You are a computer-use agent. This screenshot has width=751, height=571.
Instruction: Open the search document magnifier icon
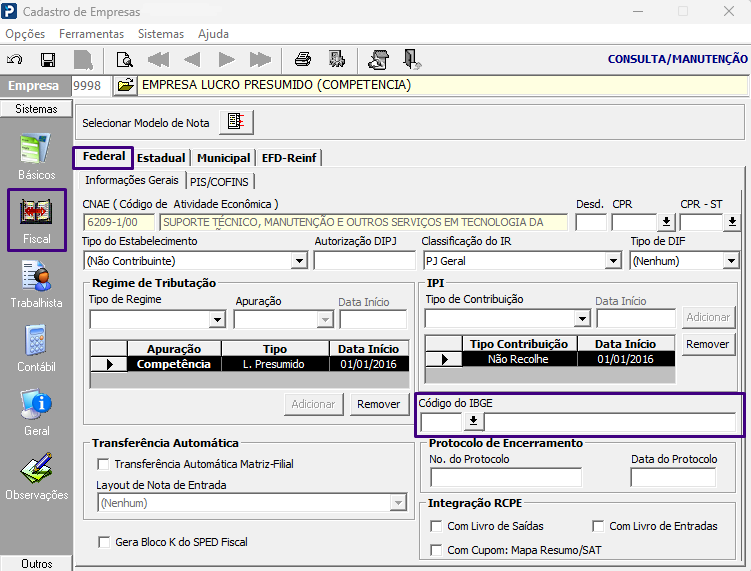coord(125,59)
